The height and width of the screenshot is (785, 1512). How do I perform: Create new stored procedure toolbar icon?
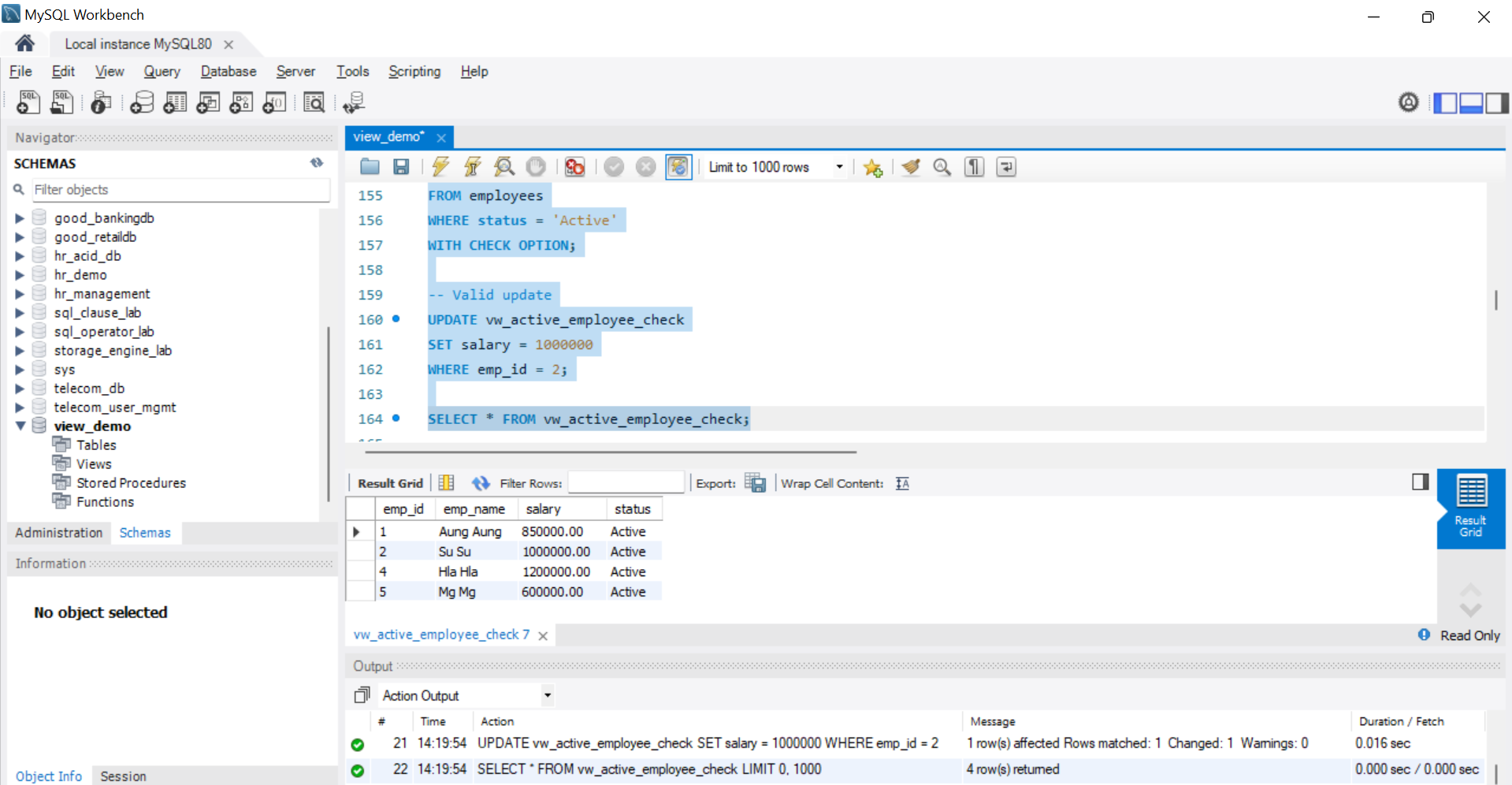click(241, 102)
